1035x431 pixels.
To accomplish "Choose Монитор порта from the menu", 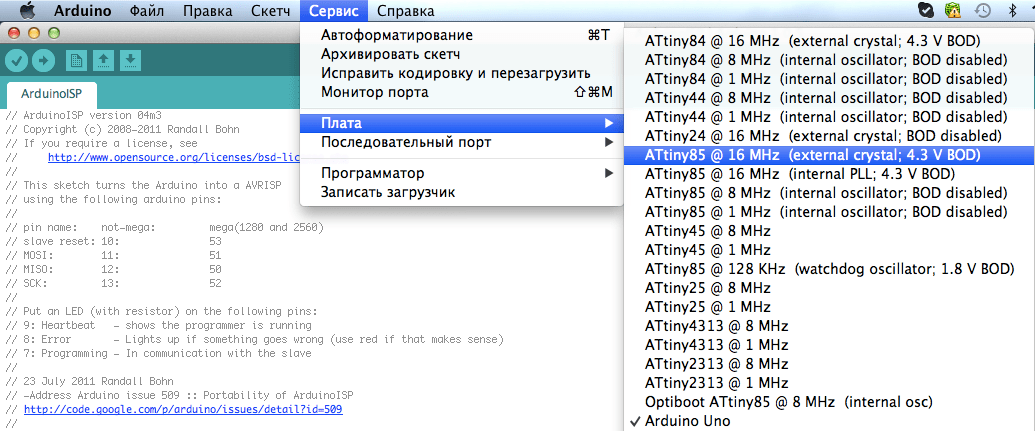I will (x=374, y=92).
